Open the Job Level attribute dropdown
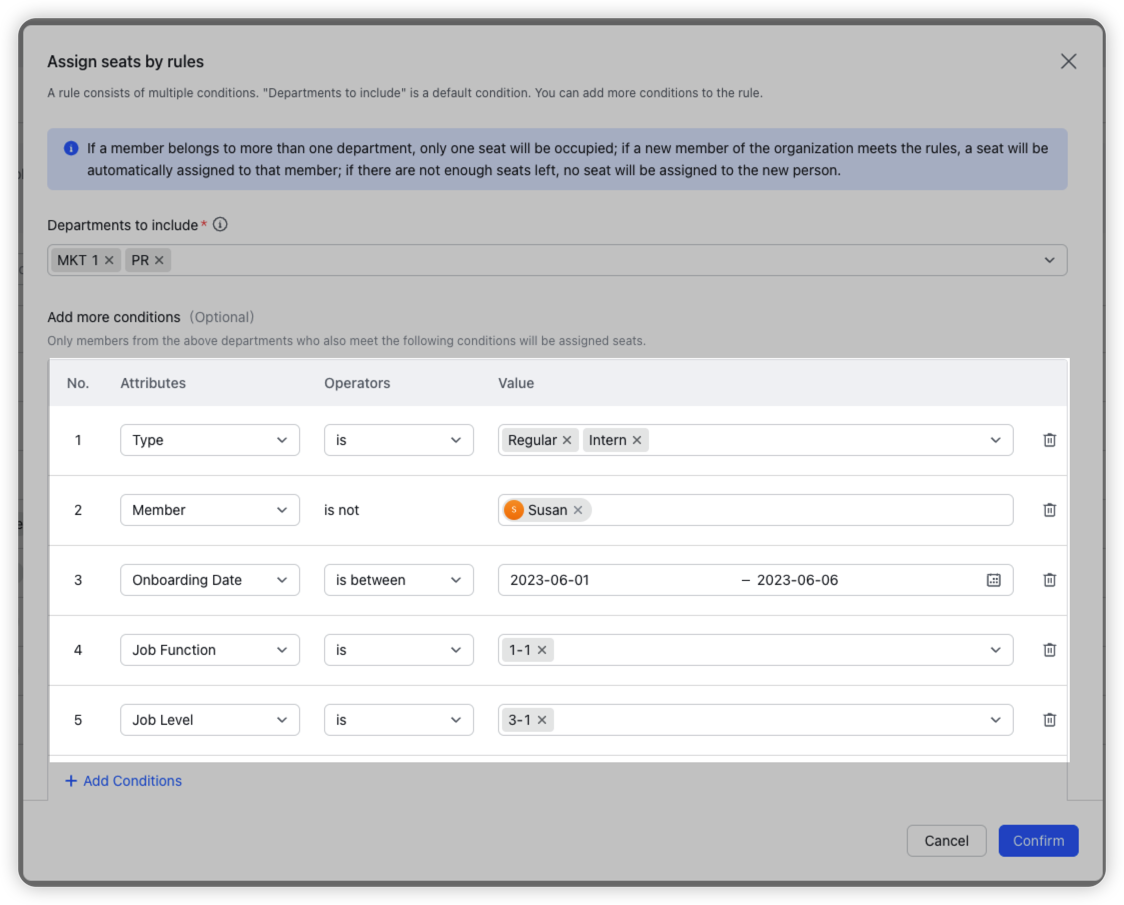The width and height of the screenshot is (1124, 905). (210, 720)
